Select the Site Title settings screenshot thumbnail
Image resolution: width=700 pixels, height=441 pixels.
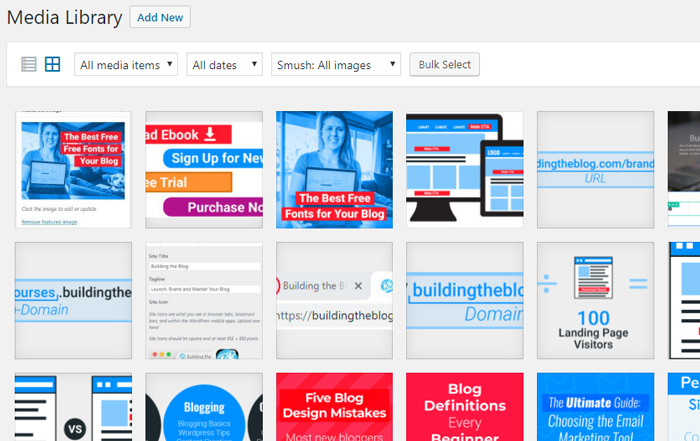204,300
